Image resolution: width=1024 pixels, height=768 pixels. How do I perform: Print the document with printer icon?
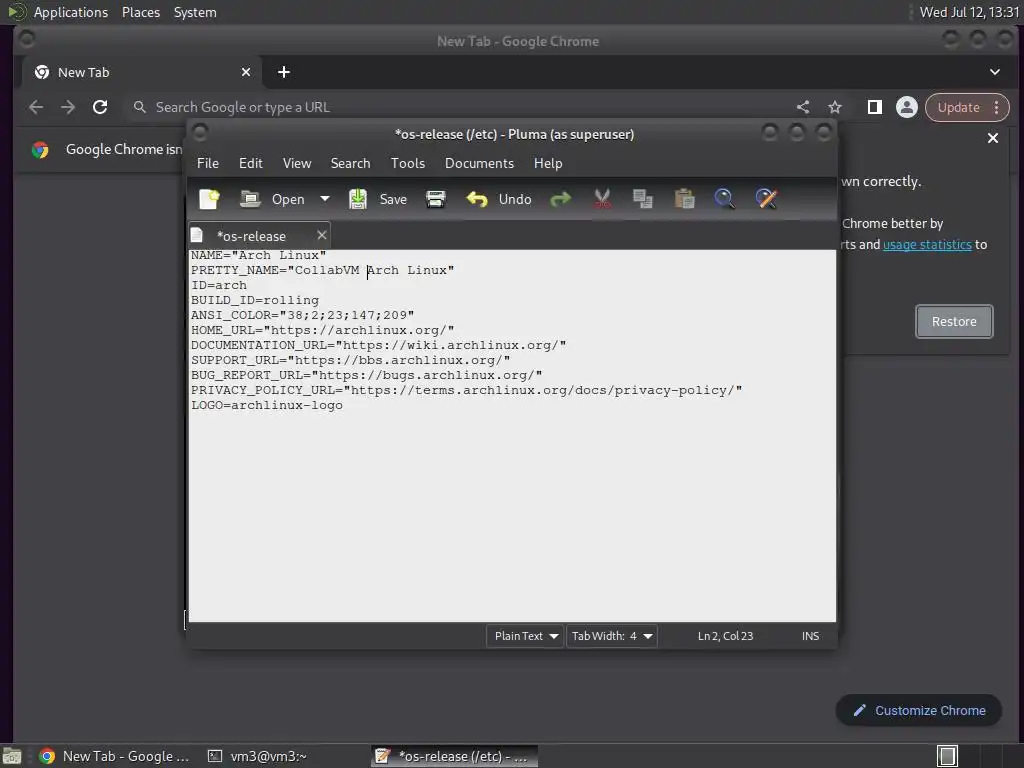pyautogui.click(x=436, y=199)
